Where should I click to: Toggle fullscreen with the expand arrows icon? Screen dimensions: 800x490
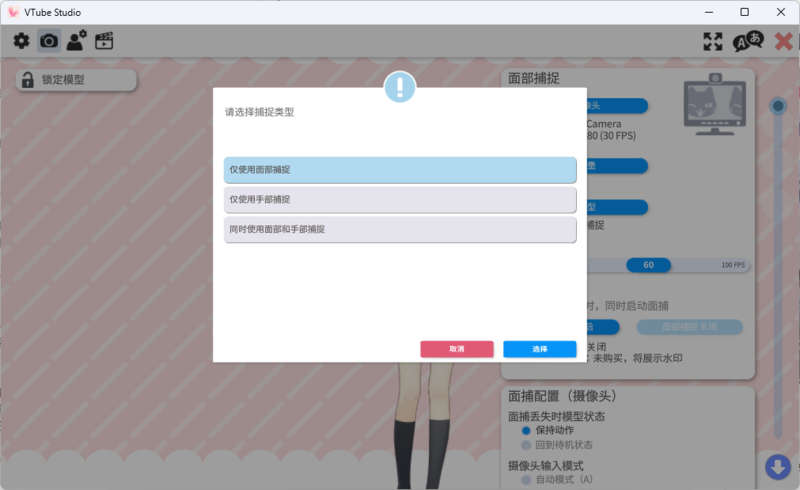(713, 41)
